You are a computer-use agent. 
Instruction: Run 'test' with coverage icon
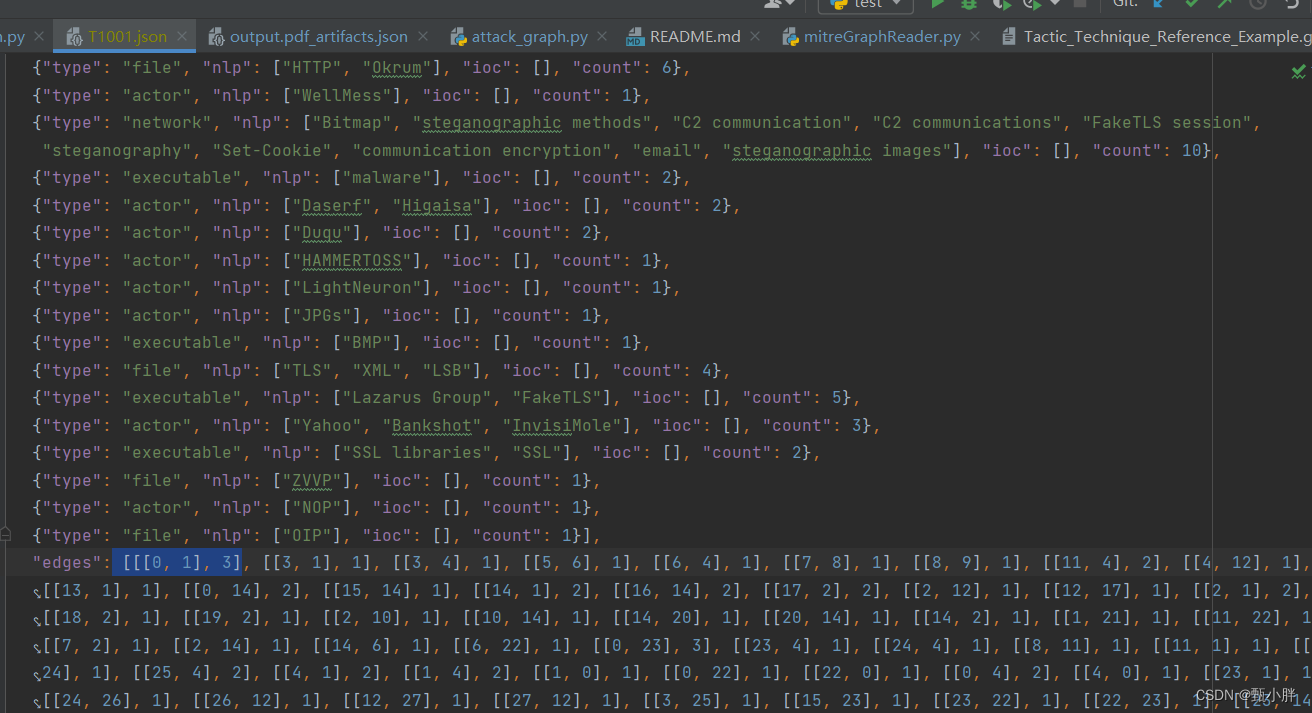(1000, 4)
